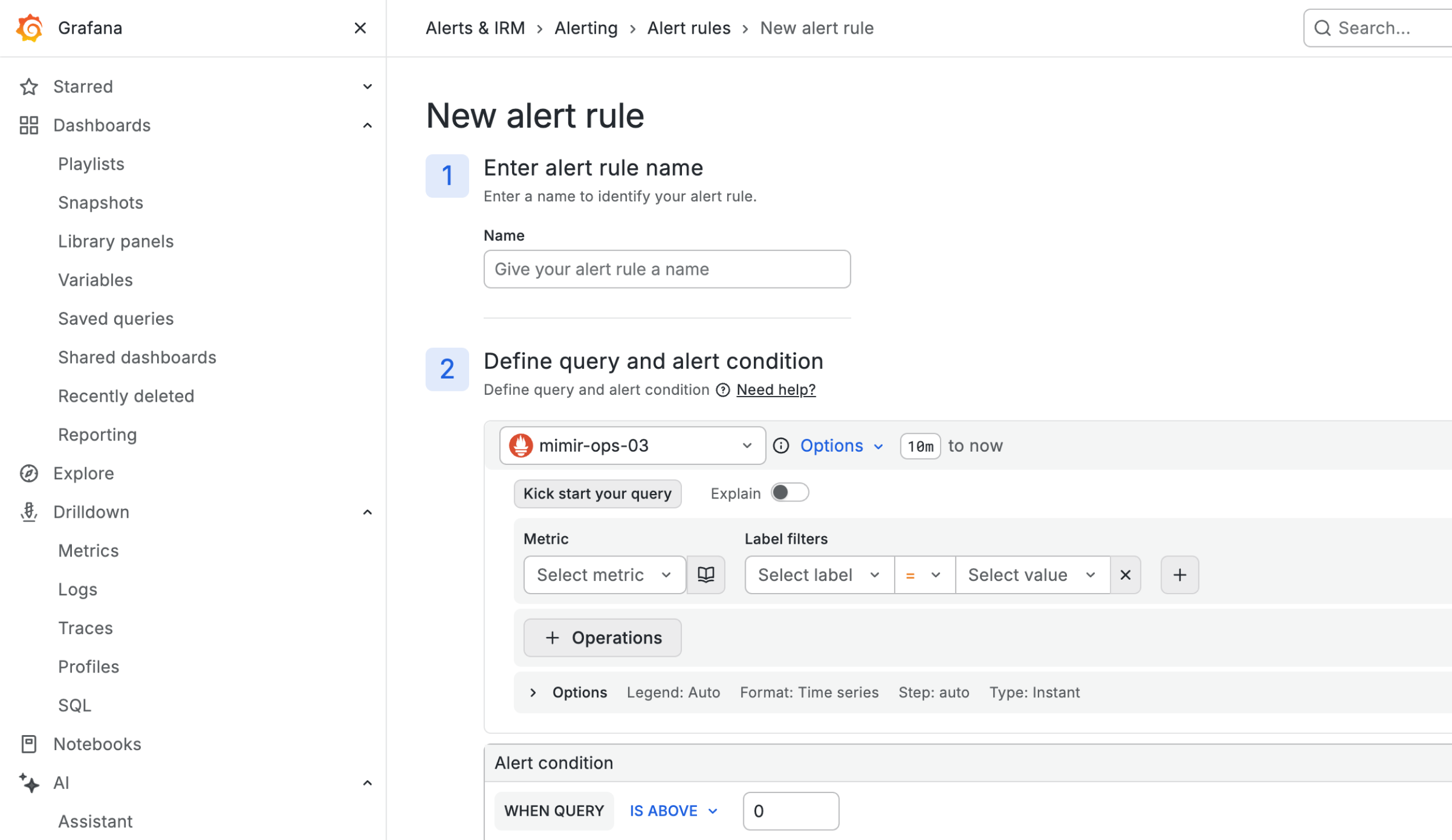The height and width of the screenshot is (840, 1452).
Task: Go to the Alert rules breadcrumb
Action: [688, 28]
